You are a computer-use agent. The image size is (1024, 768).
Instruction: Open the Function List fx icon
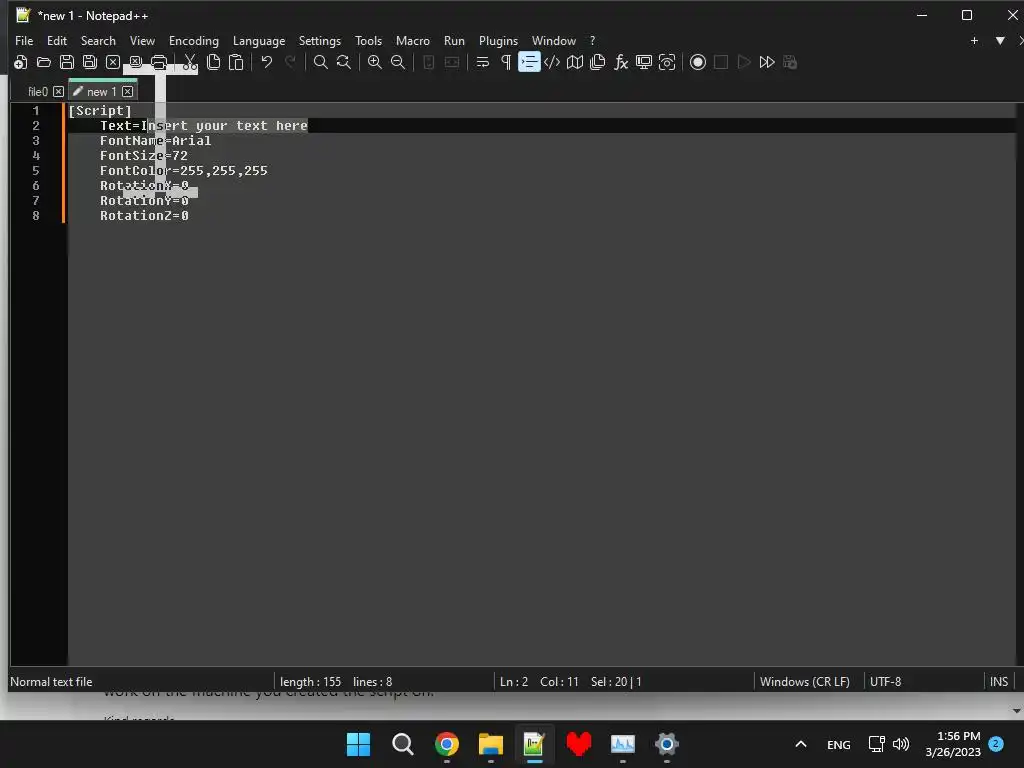pyautogui.click(x=620, y=62)
